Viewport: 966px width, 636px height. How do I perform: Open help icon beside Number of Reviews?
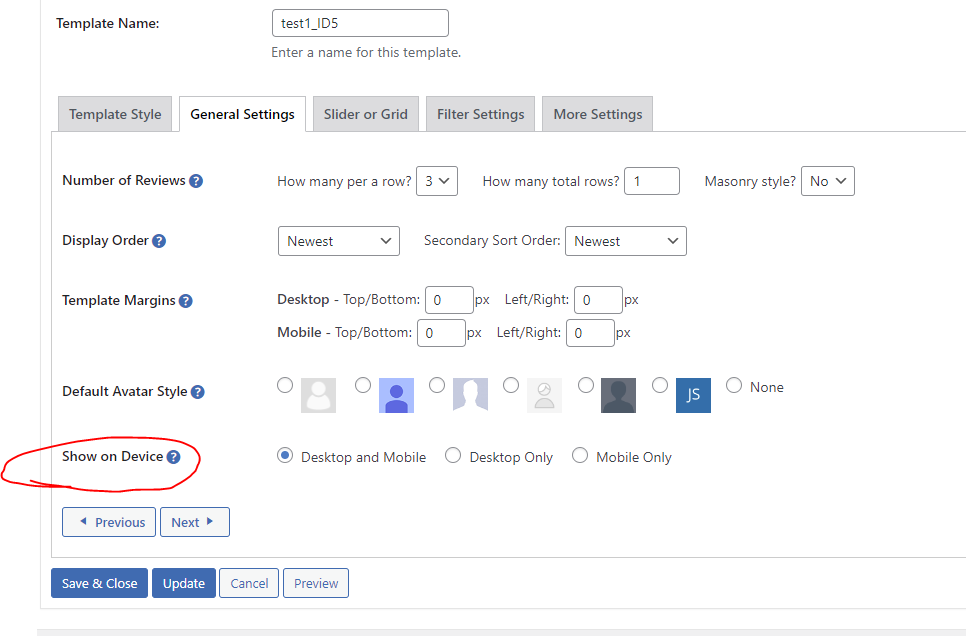196,181
